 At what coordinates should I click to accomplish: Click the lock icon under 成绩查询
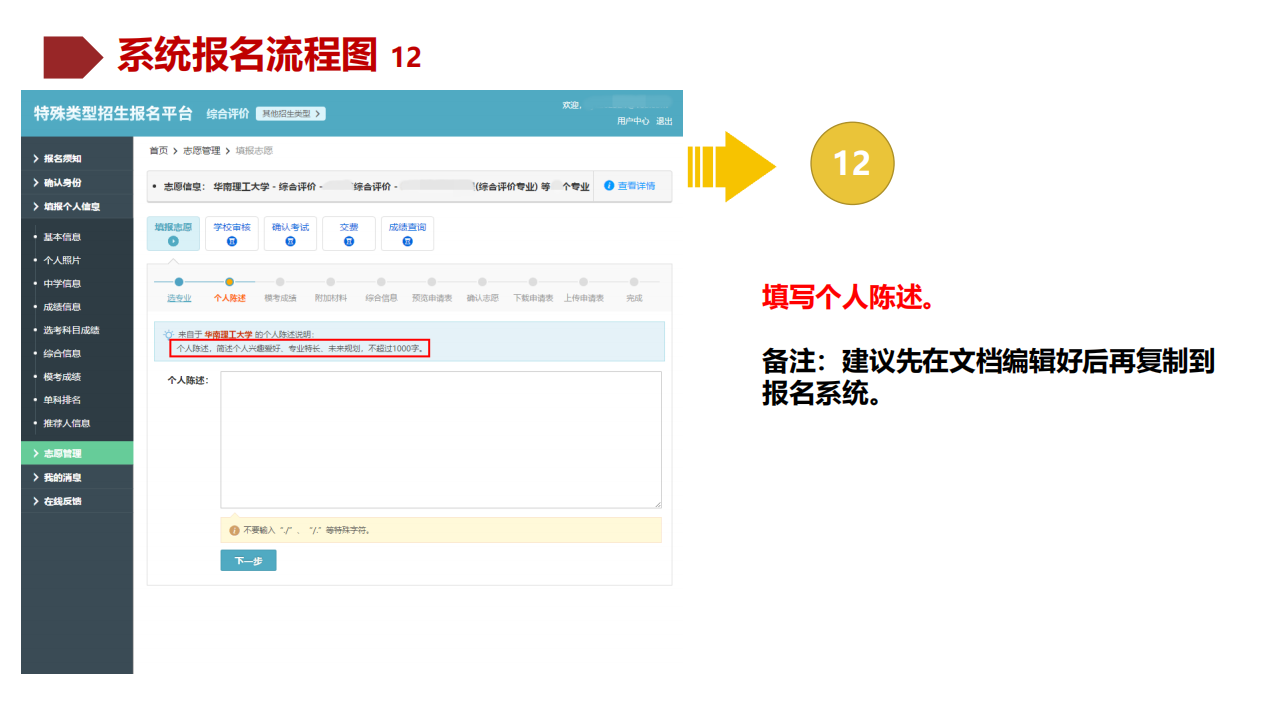click(407, 241)
